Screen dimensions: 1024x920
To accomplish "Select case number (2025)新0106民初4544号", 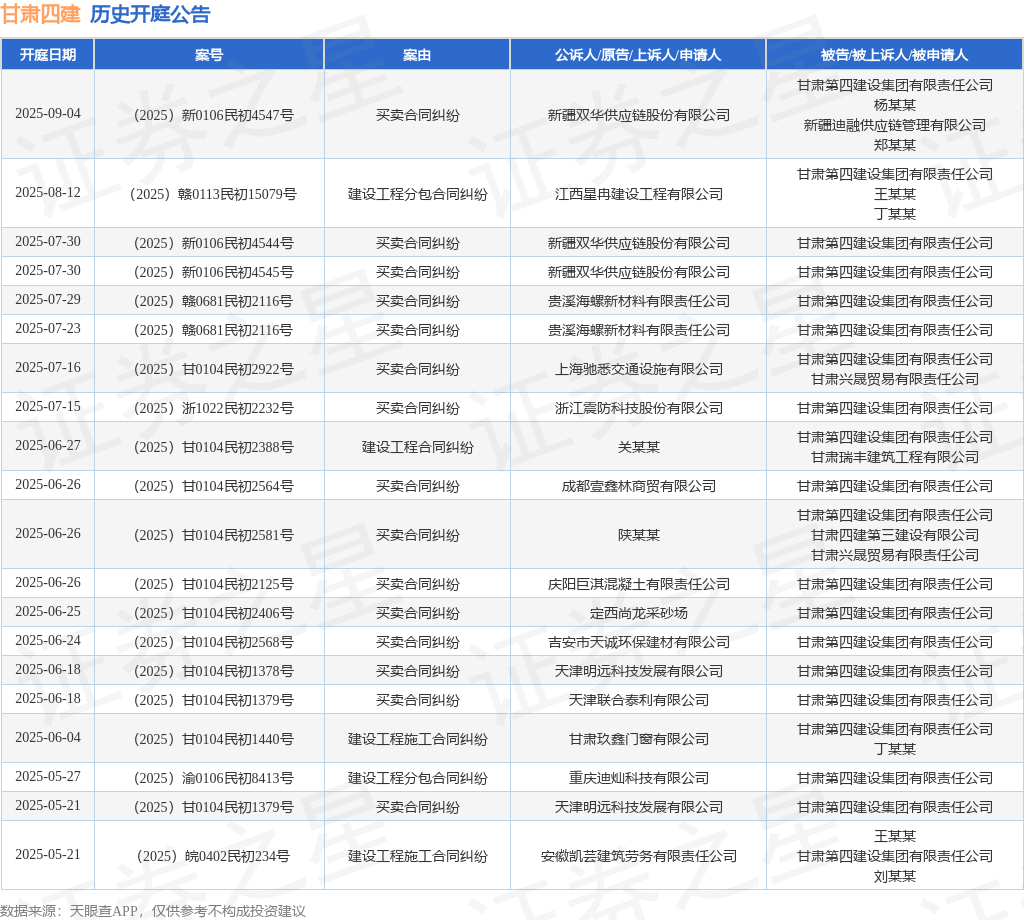I will coord(214,244).
